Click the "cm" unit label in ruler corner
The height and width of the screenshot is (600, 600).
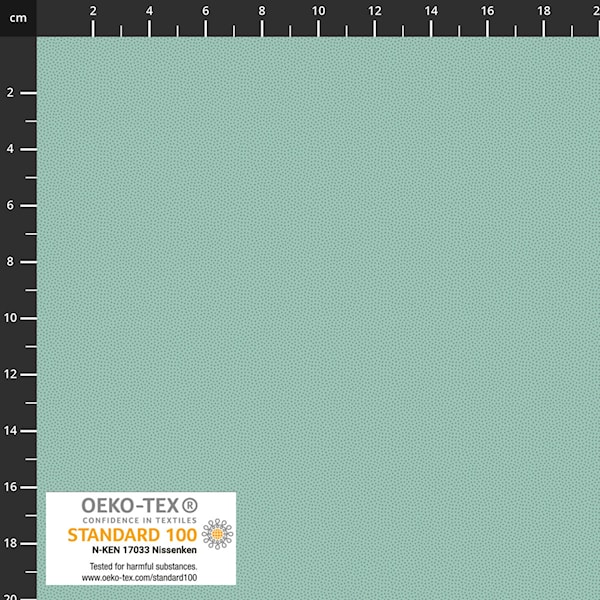point(17,11)
